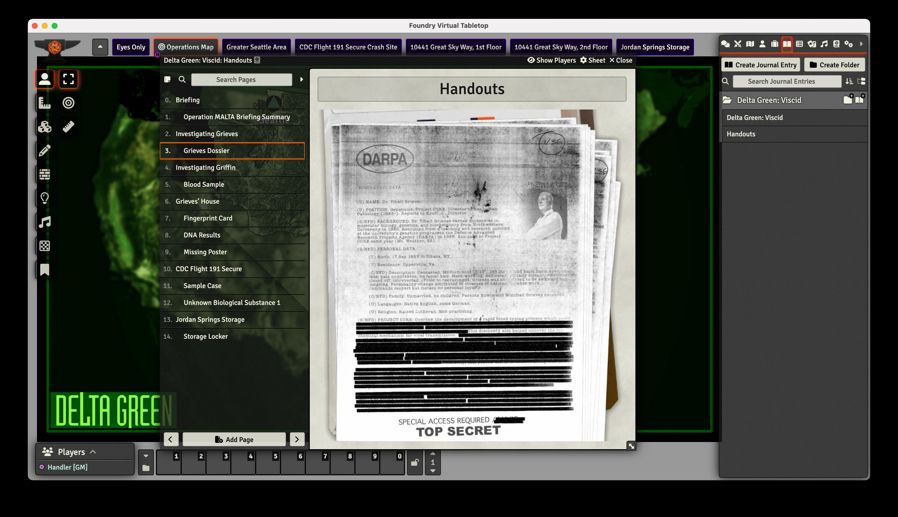Collapse the scene navigation bar
Image resolution: width=898 pixels, height=517 pixels.
[x=100, y=47]
